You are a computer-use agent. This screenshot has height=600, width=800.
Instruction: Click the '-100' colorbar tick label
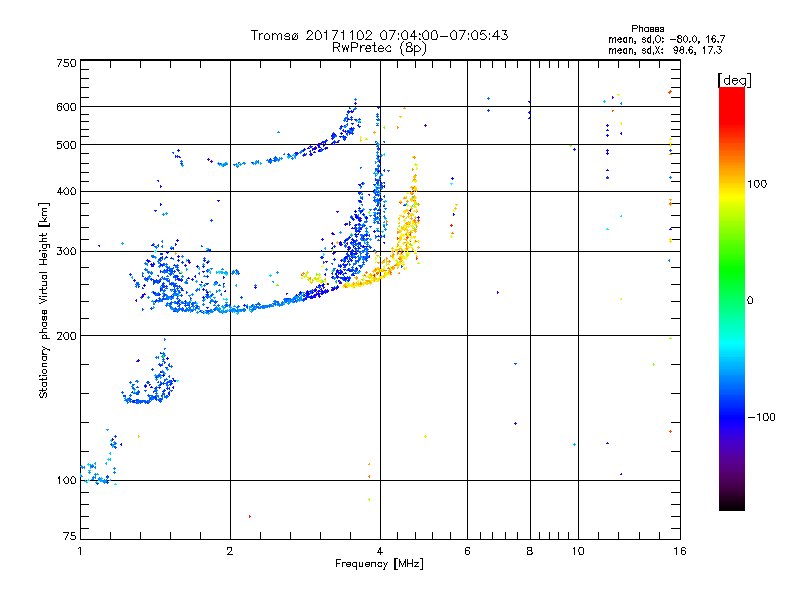click(x=761, y=417)
